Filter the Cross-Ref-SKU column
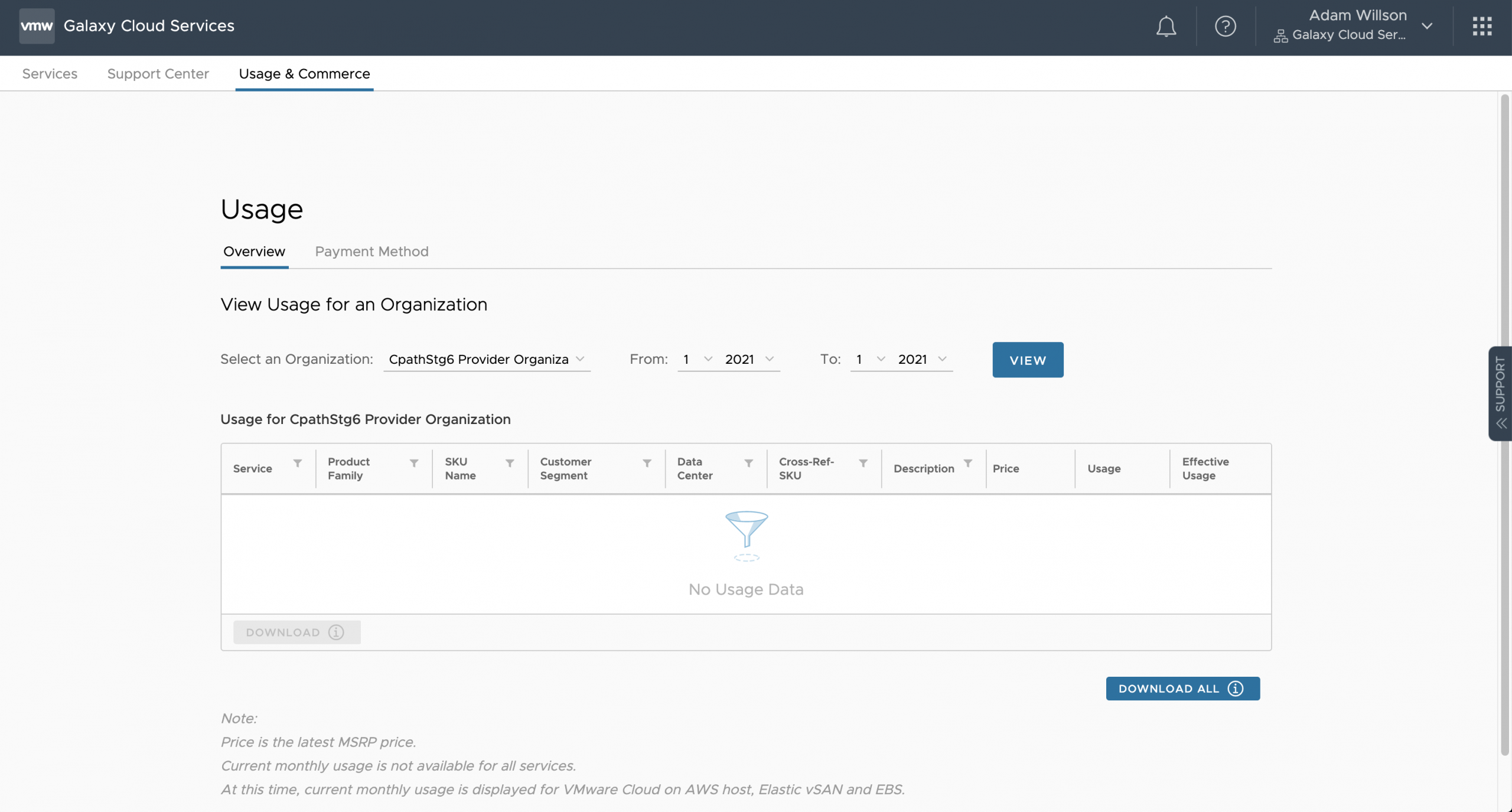 click(x=863, y=464)
